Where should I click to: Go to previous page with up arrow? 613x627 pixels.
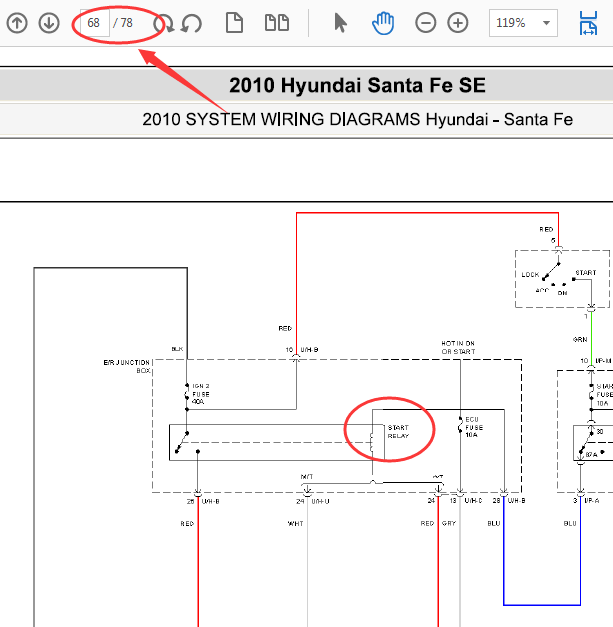(x=17, y=23)
